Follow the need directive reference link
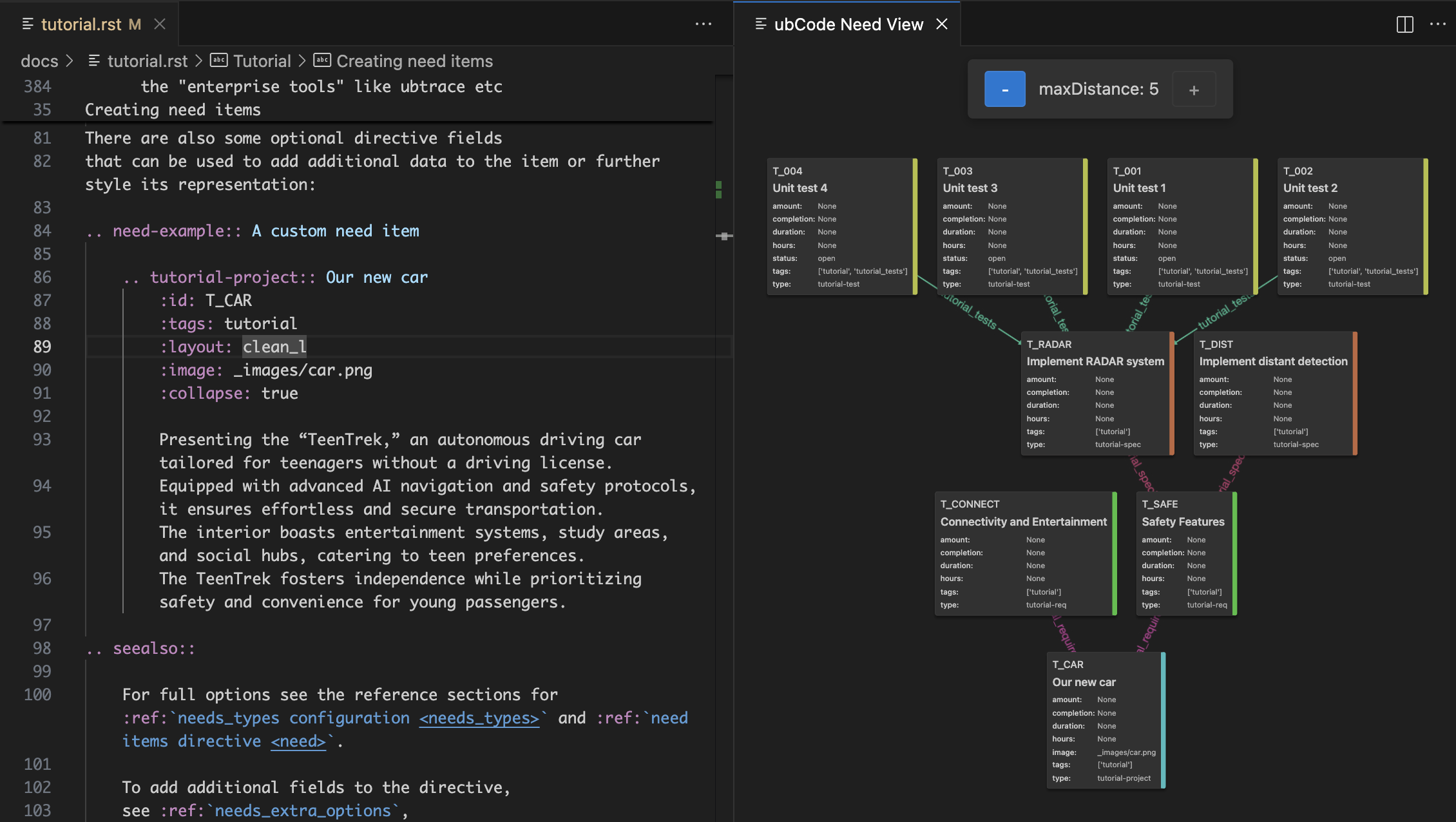1456x822 pixels. point(298,741)
